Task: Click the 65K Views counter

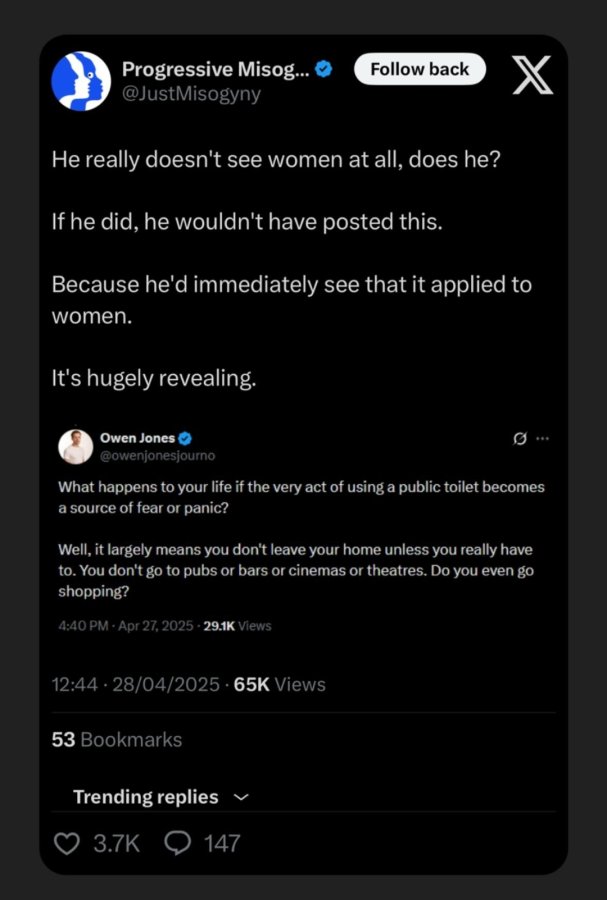Action: click(x=279, y=684)
